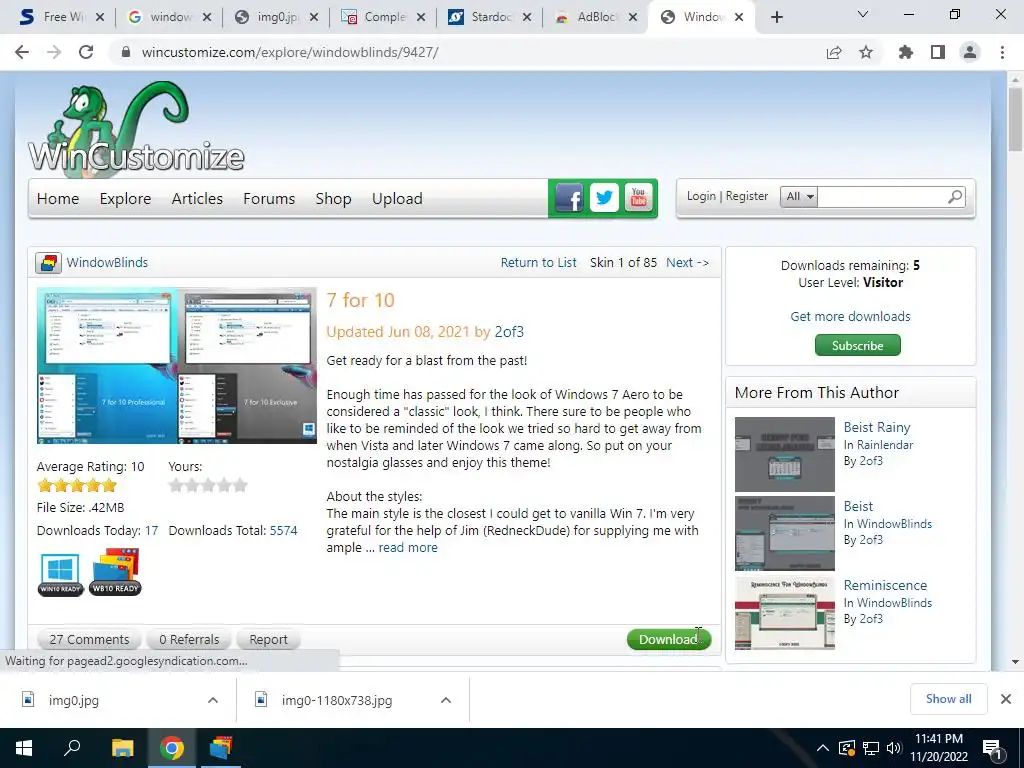
Task: View site info via the padlock icon
Action: coord(126,52)
